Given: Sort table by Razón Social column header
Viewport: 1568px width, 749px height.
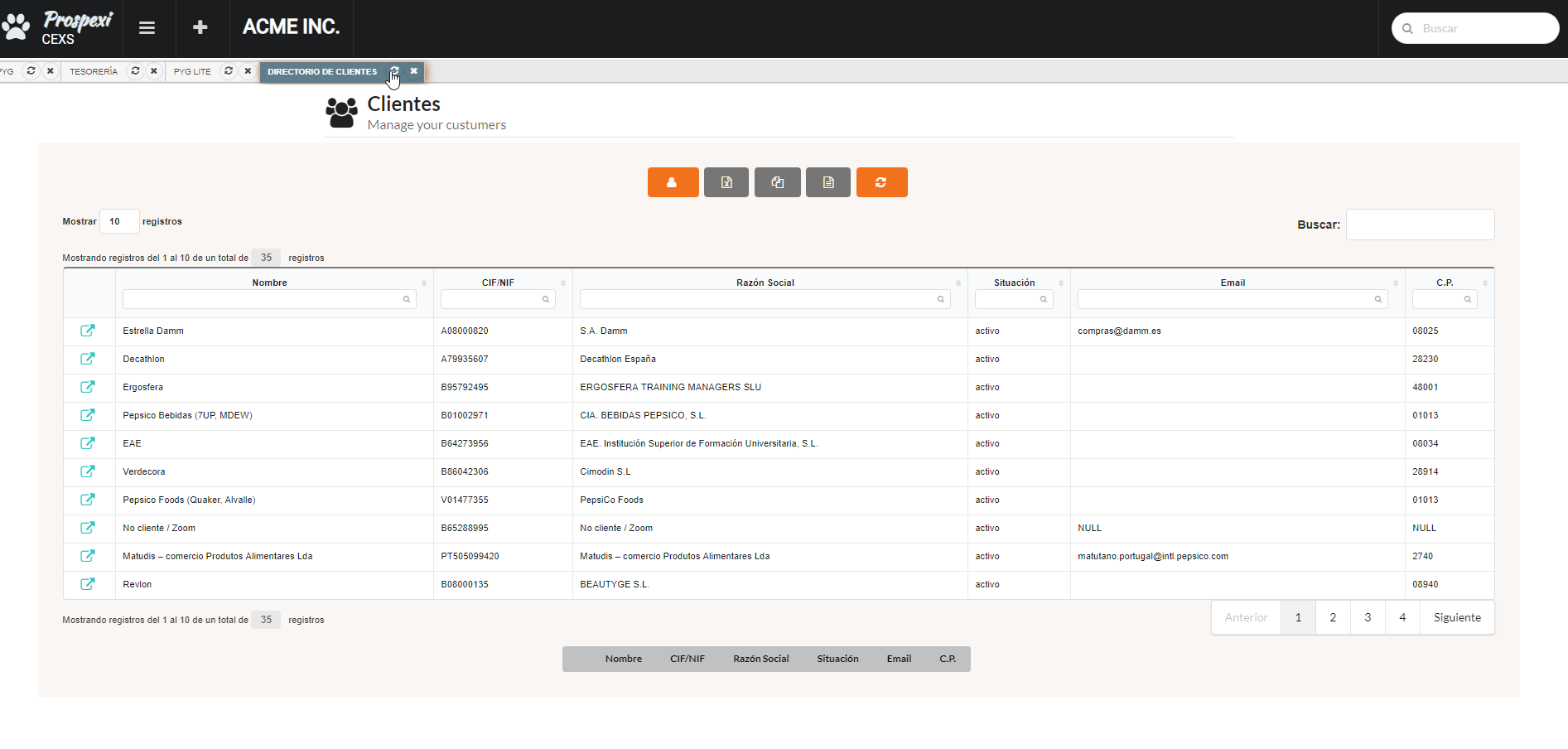Looking at the screenshot, I should (x=765, y=283).
